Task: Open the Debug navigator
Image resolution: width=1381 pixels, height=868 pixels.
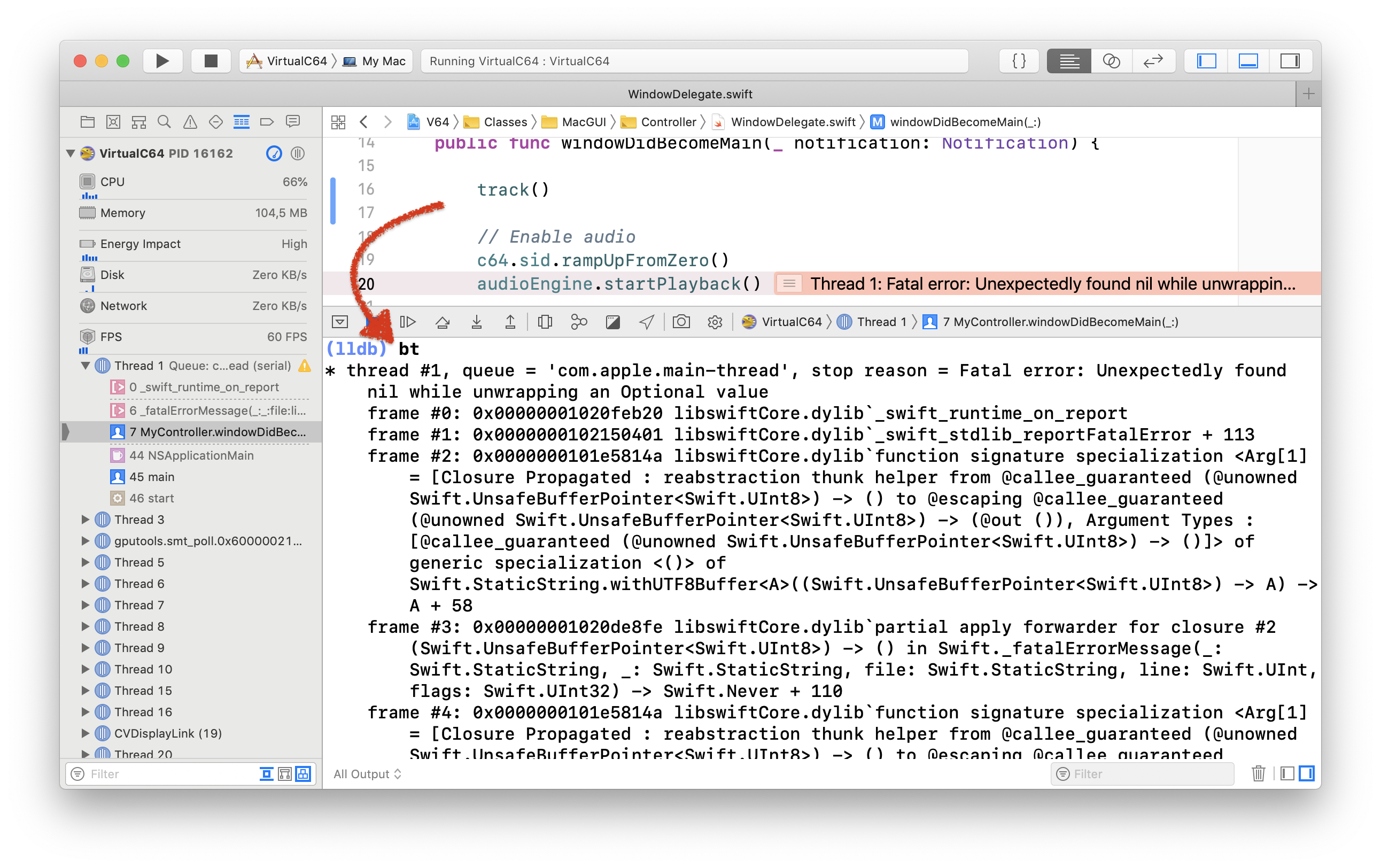Action: coord(242,122)
